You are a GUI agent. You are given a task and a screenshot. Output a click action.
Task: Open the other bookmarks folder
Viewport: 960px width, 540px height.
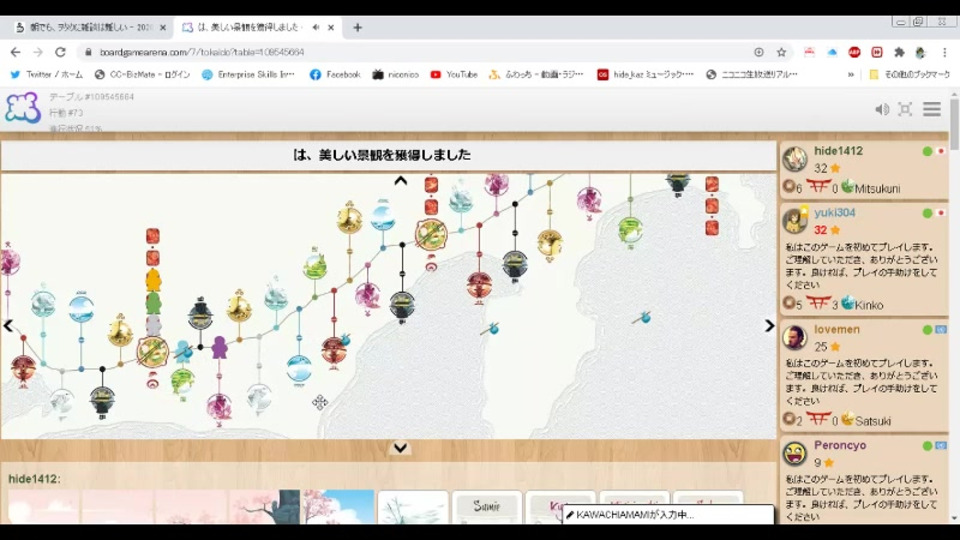point(910,74)
